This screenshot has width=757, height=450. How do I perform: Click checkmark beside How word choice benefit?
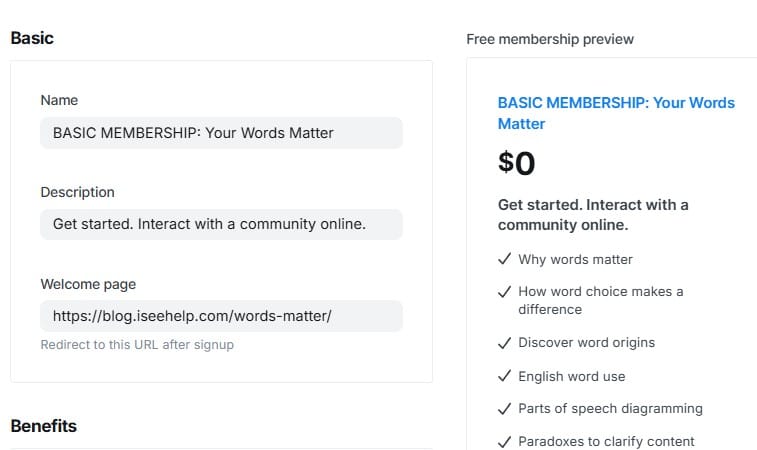pyautogui.click(x=505, y=292)
